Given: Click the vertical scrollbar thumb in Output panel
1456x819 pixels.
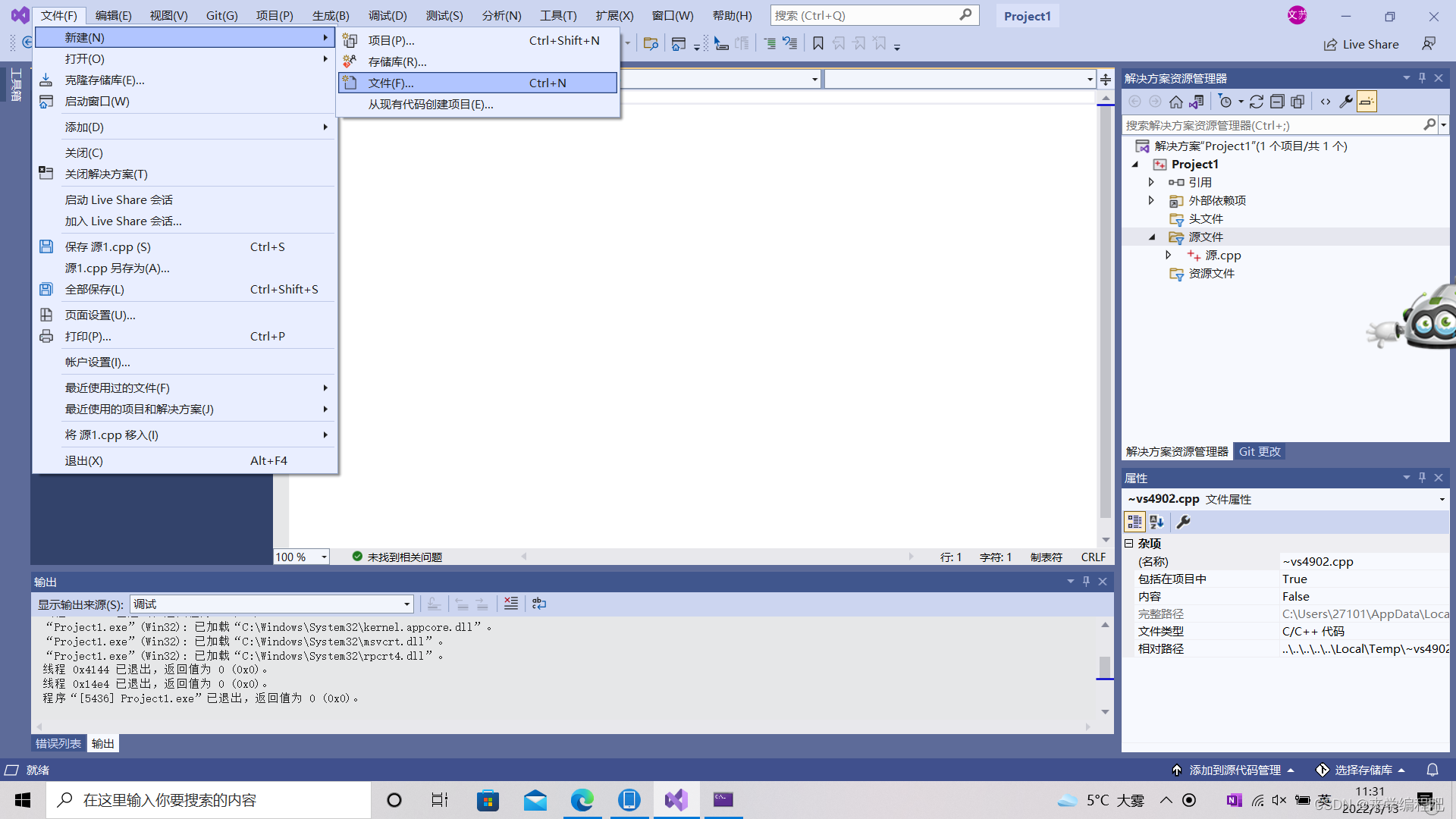Looking at the screenshot, I should (1105, 666).
